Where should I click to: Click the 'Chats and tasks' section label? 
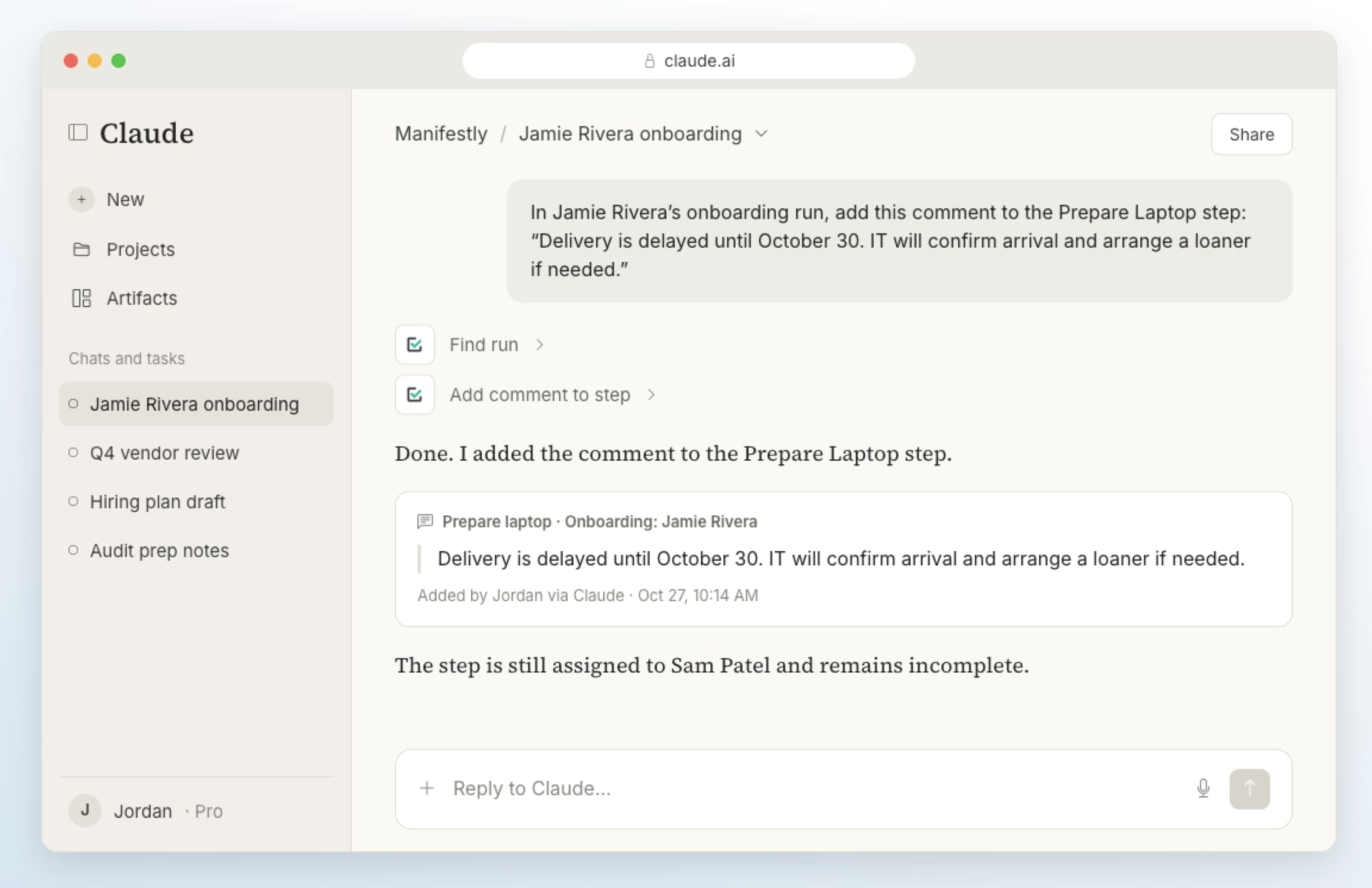[x=127, y=358]
